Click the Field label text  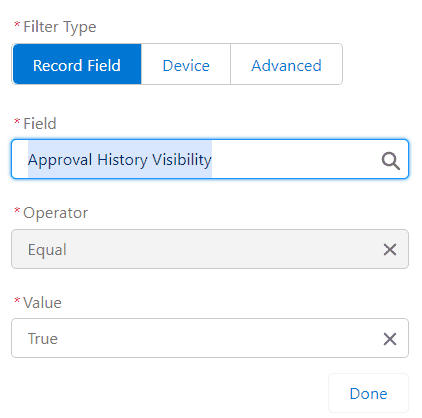(40, 124)
